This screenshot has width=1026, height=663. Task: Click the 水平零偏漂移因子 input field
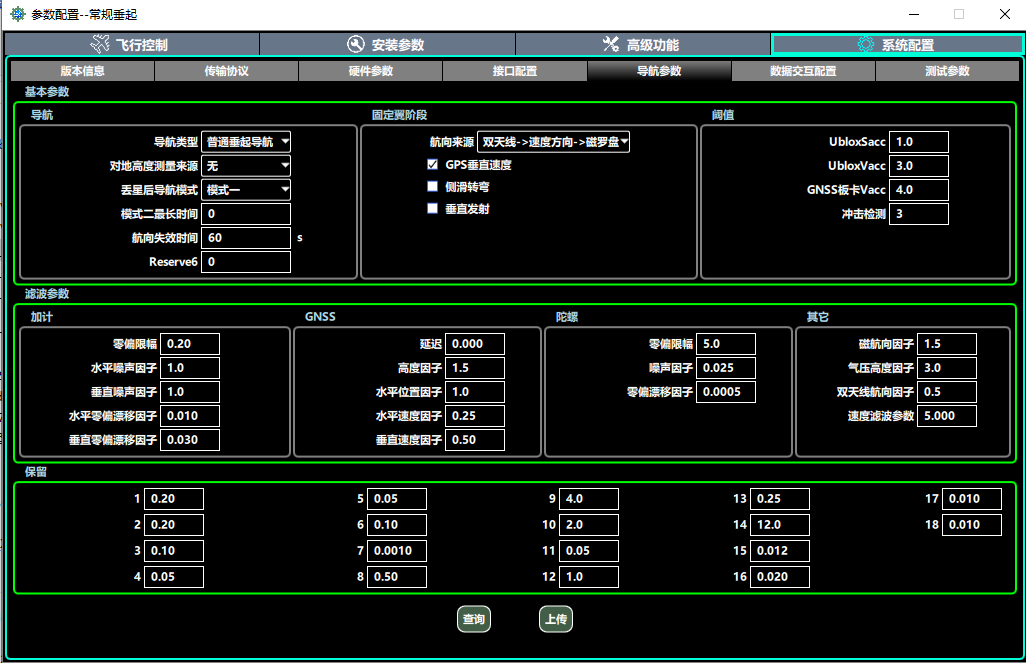pyautogui.click(x=190, y=416)
